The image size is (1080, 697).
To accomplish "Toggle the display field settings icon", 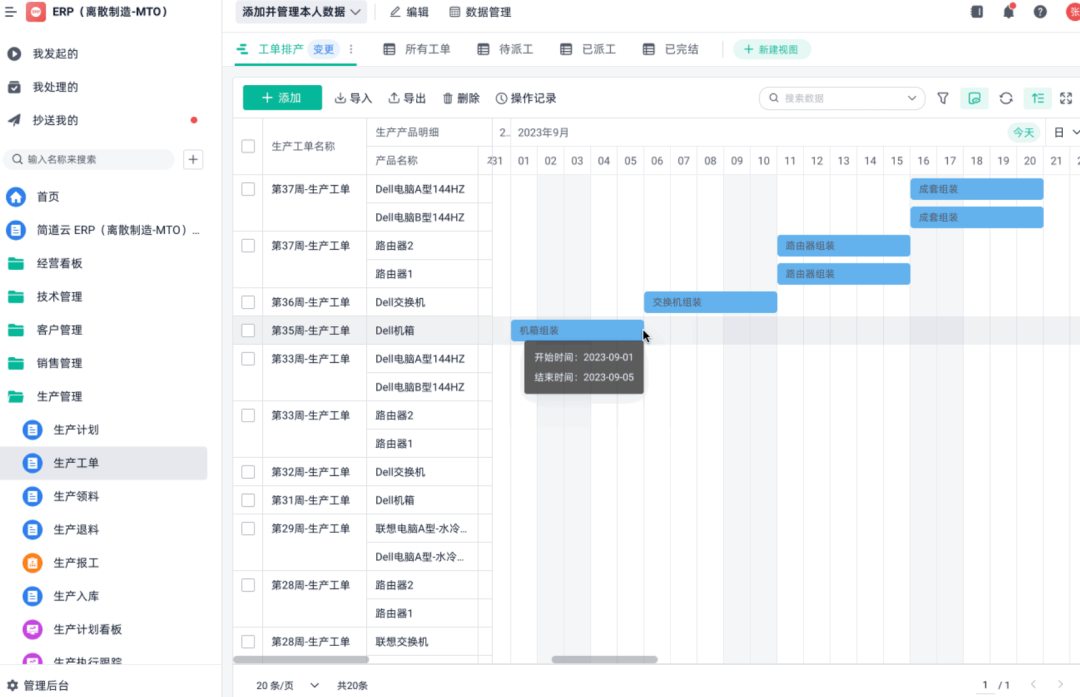I will click(974, 98).
